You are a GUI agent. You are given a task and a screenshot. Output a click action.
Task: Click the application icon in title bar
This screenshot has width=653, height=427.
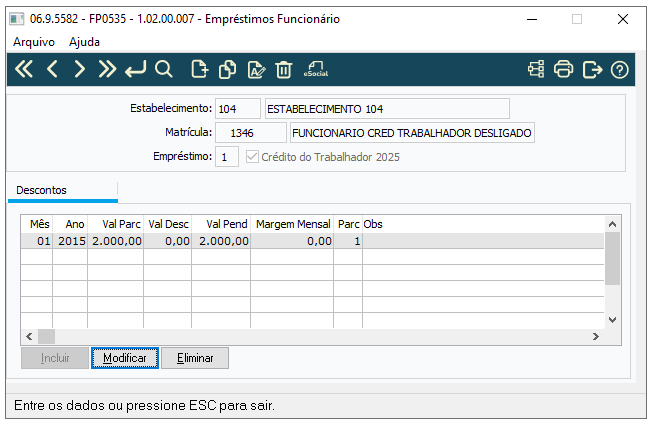click(17, 19)
